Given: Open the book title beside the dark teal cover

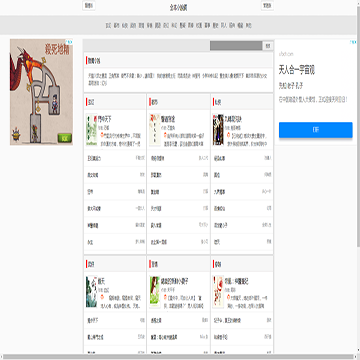Looking at the screenshot, I should [101, 281].
